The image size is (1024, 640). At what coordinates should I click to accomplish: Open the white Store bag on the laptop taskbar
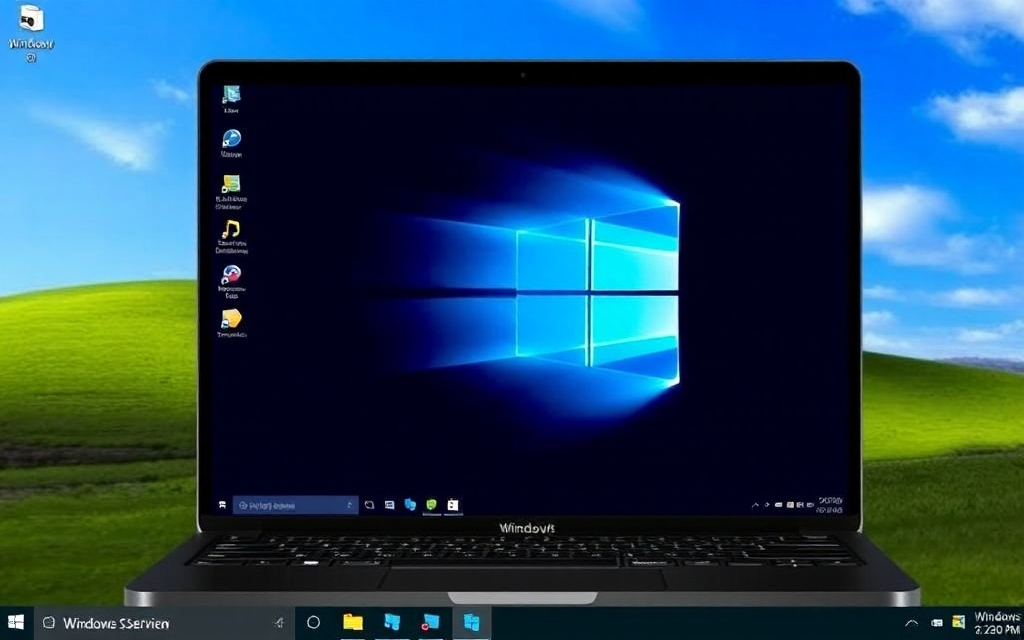pos(453,505)
